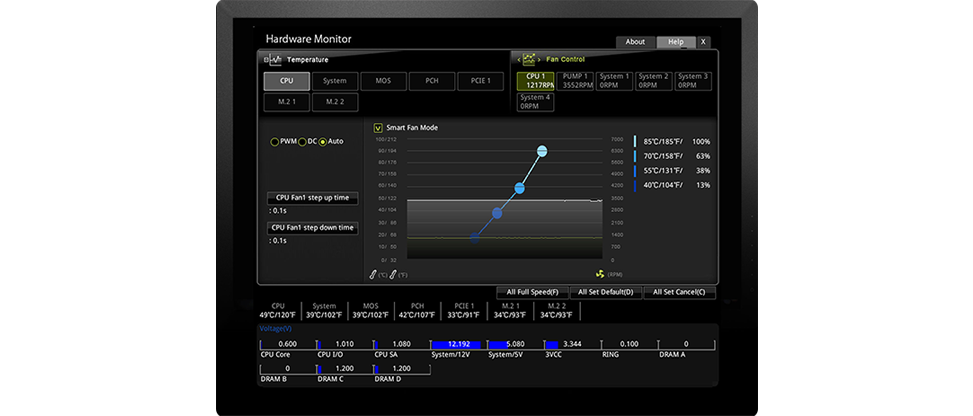This screenshot has width=973, height=416.
Task: Click the PCIE 1 33°C/91°F temperature reading
Action: pyautogui.click(x=464, y=311)
